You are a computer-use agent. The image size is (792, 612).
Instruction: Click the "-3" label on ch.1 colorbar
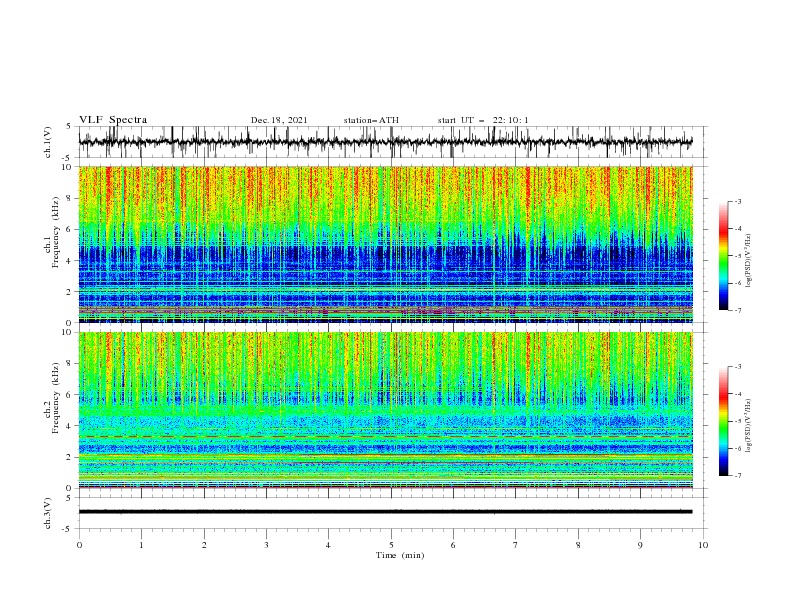pos(738,201)
